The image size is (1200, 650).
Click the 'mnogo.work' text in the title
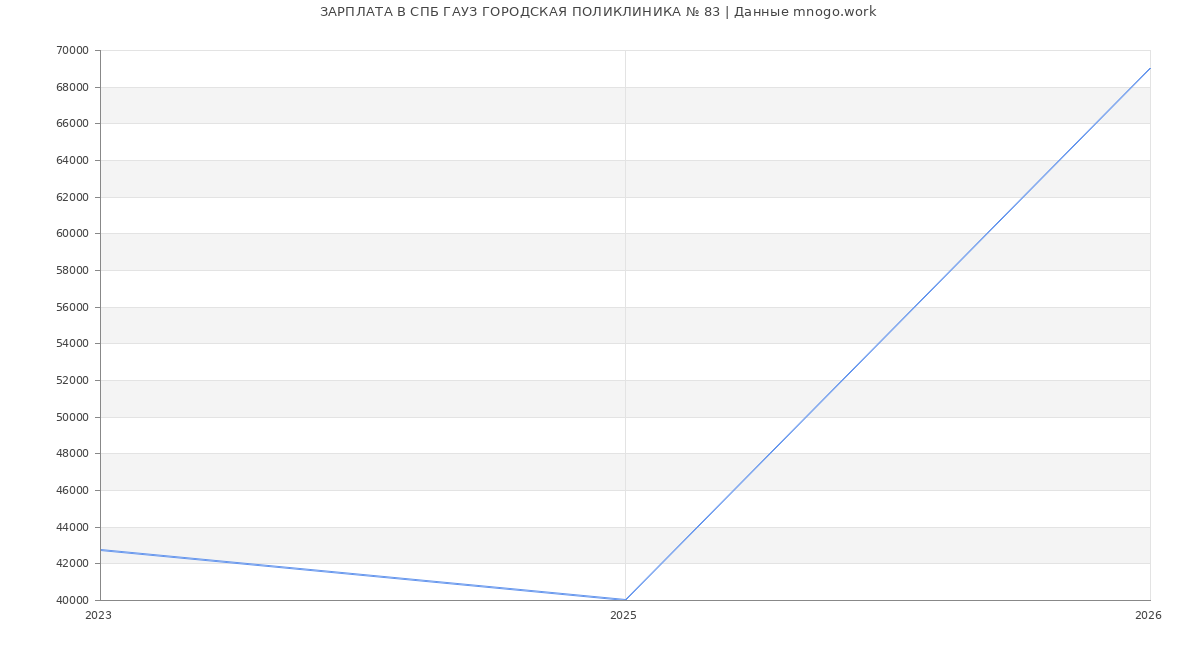834,12
